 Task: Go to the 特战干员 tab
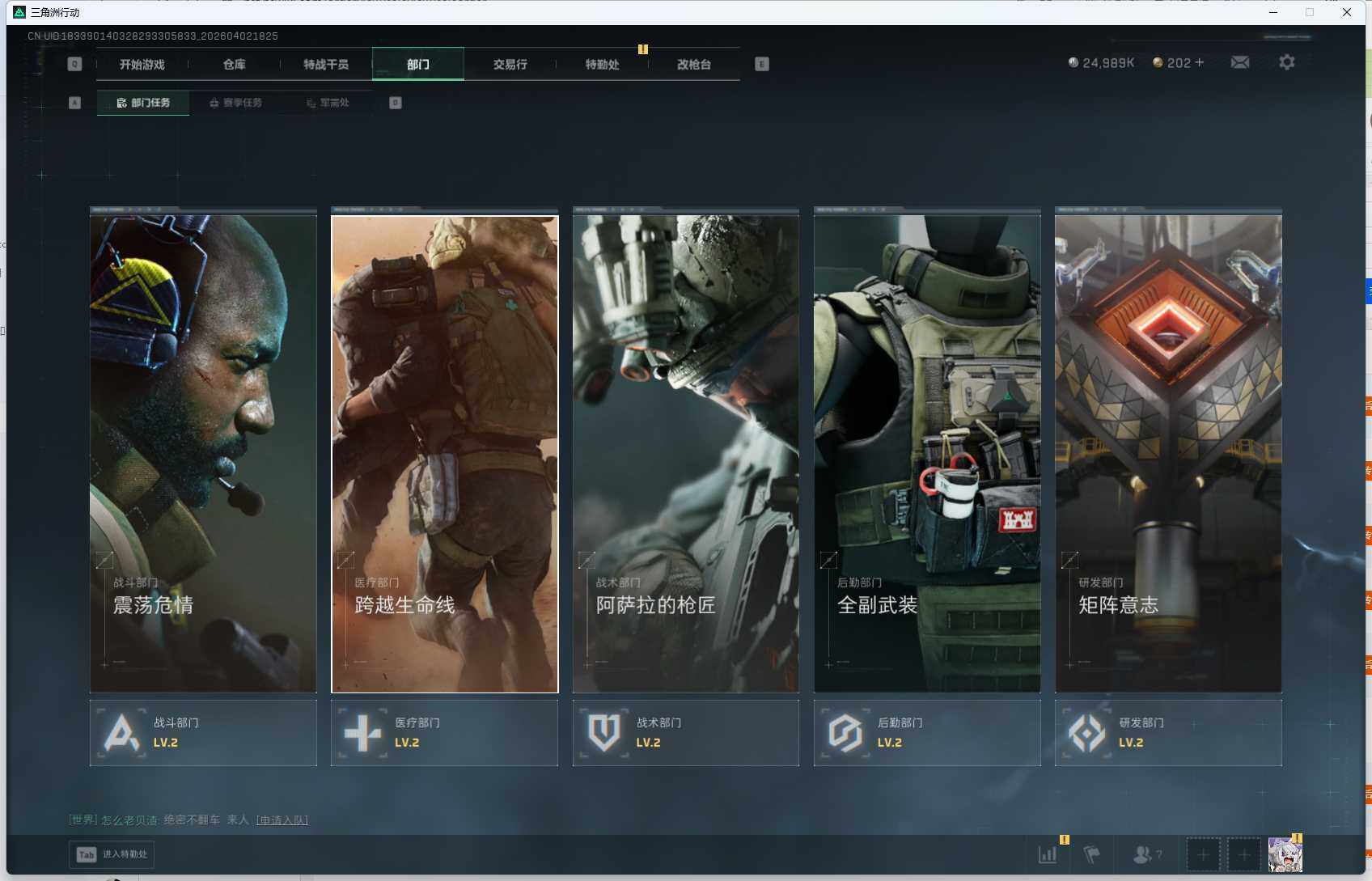[x=326, y=65]
